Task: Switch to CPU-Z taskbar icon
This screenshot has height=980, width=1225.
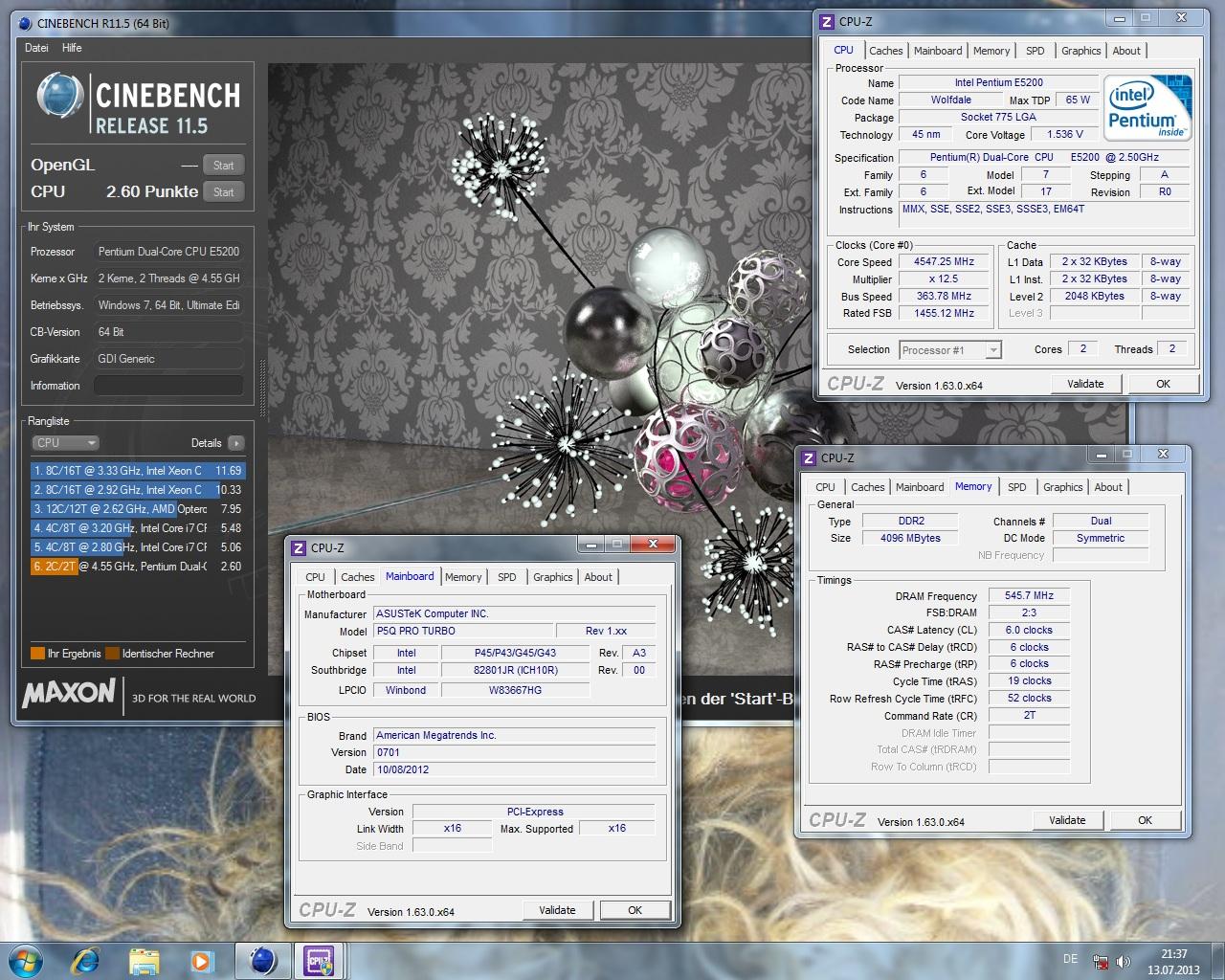Action: pyautogui.click(x=318, y=960)
